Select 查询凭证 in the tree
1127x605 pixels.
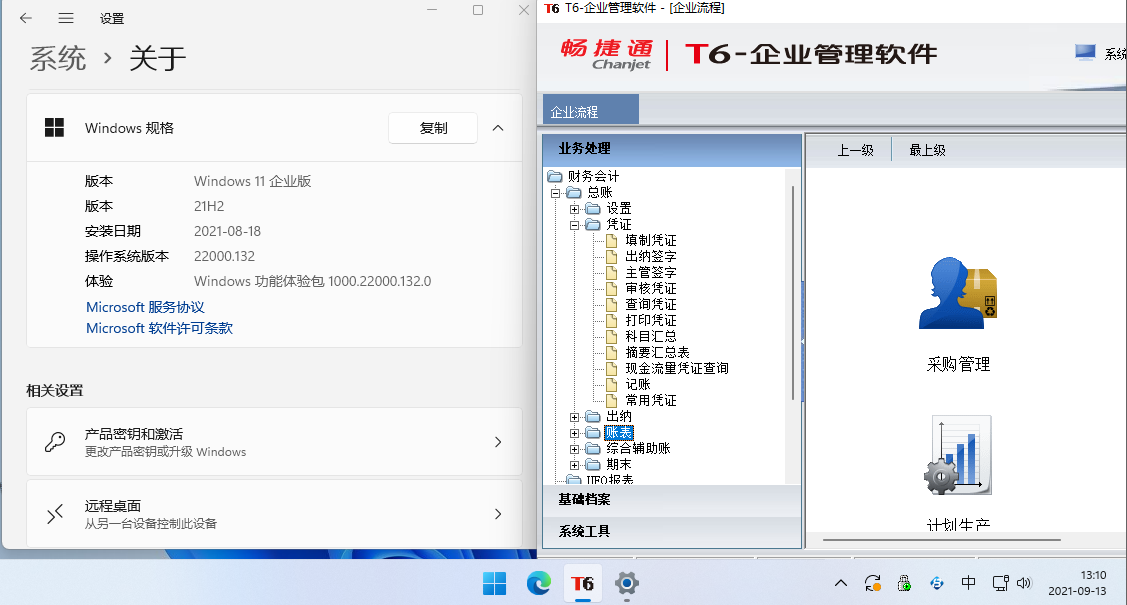click(650, 304)
